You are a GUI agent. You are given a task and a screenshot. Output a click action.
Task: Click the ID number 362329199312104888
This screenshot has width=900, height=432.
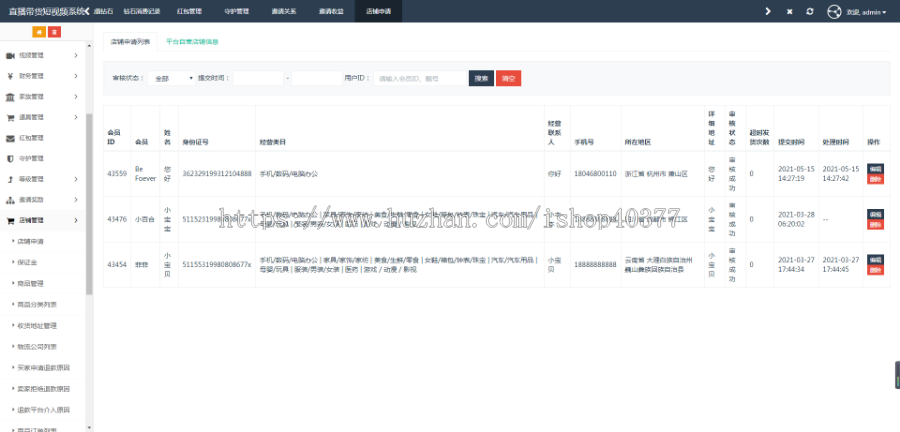[x=217, y=174]
